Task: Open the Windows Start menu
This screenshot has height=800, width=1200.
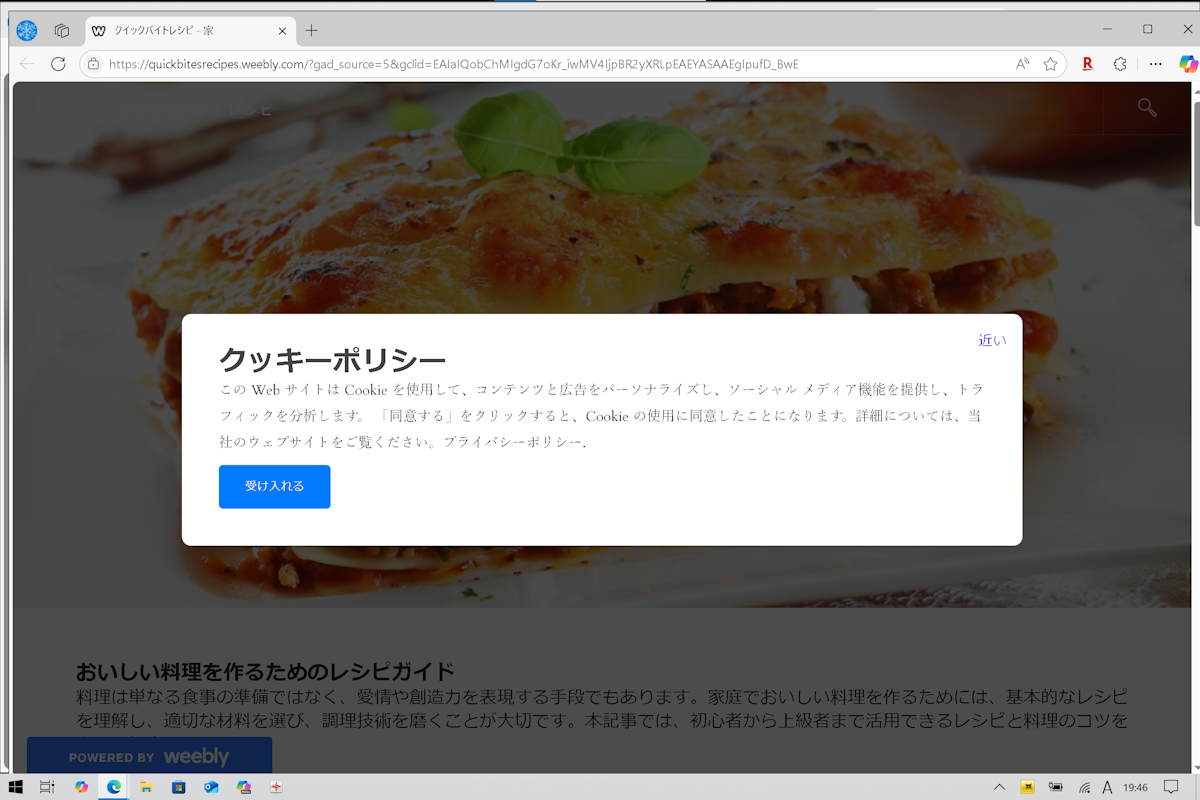Action: pos(15,787)
